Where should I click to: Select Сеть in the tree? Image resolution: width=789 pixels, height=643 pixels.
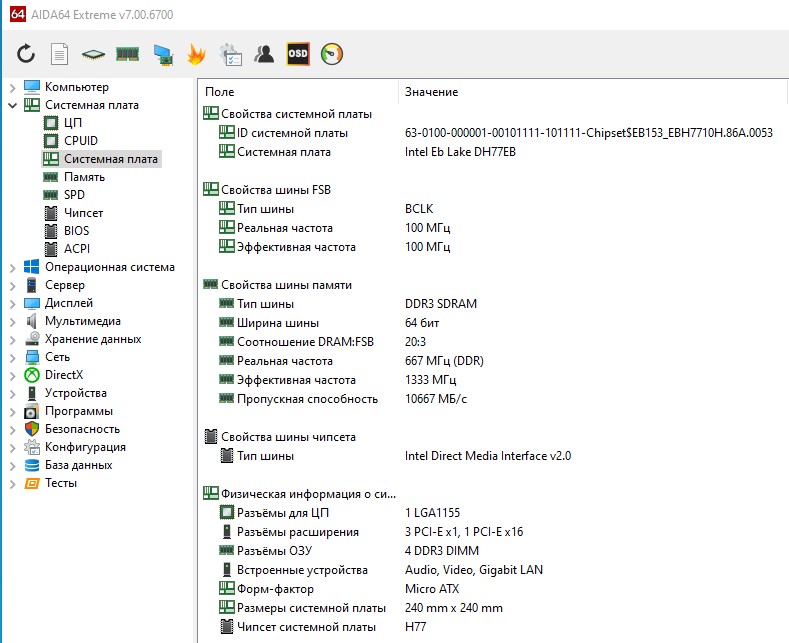57,357
